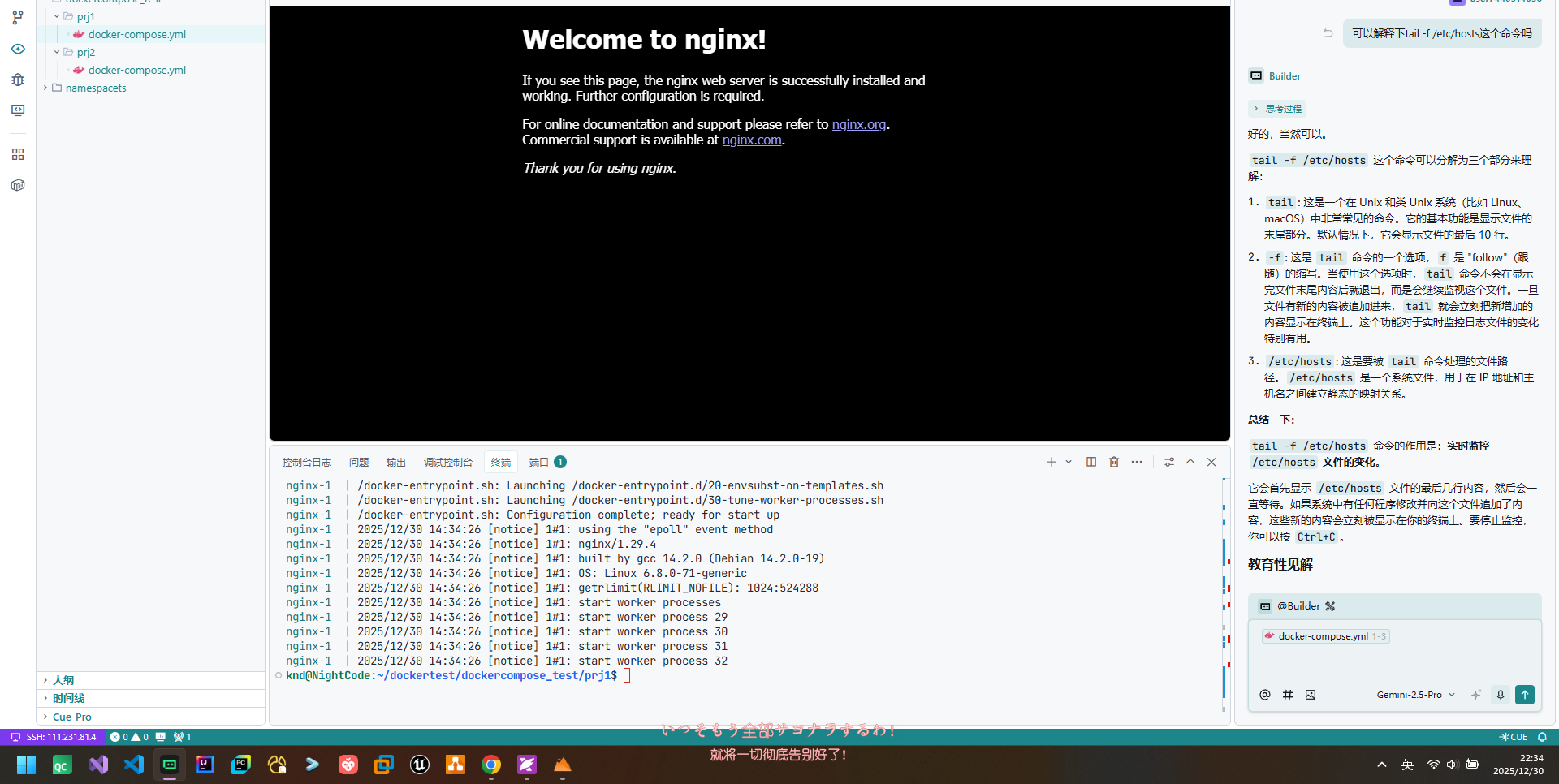
Task: Click the panel layout swap icon
Action: 1169,462
